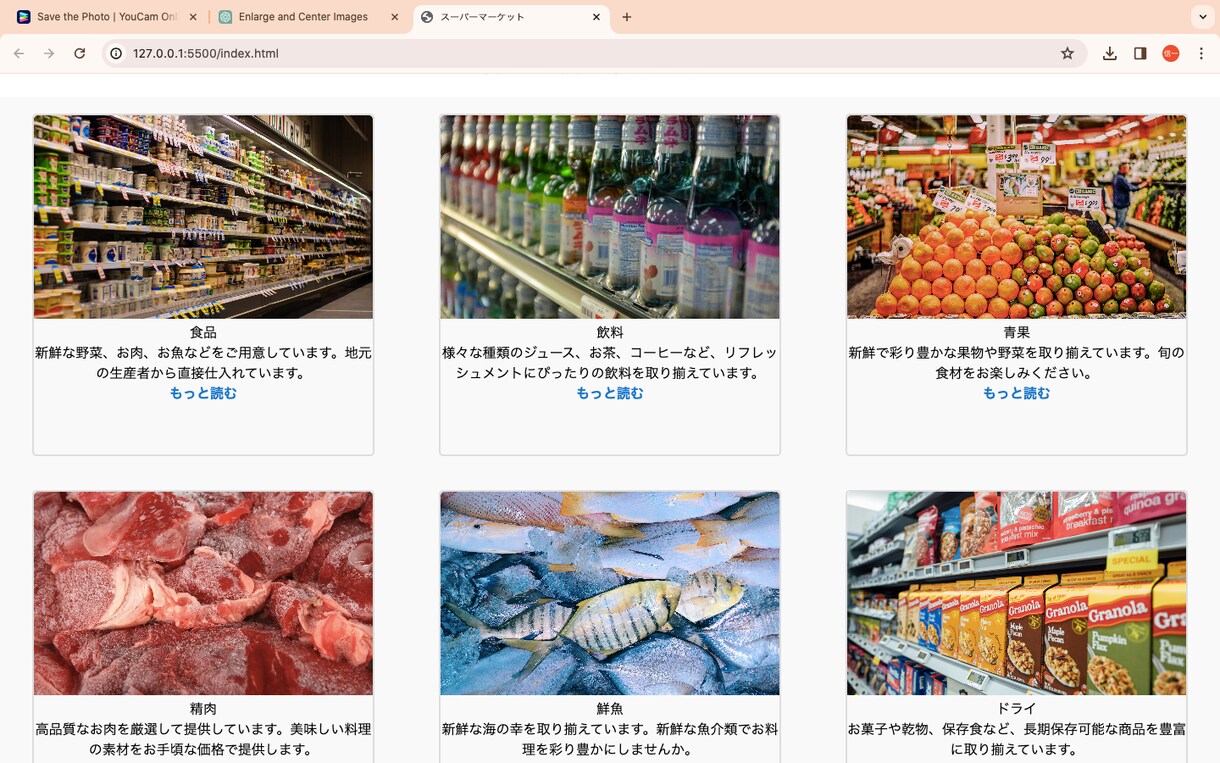The width and height of the screenshot is (1220, 763).
Task: Switch to Save the Photo YouCam tab
Action: click(x=105, y=17)
